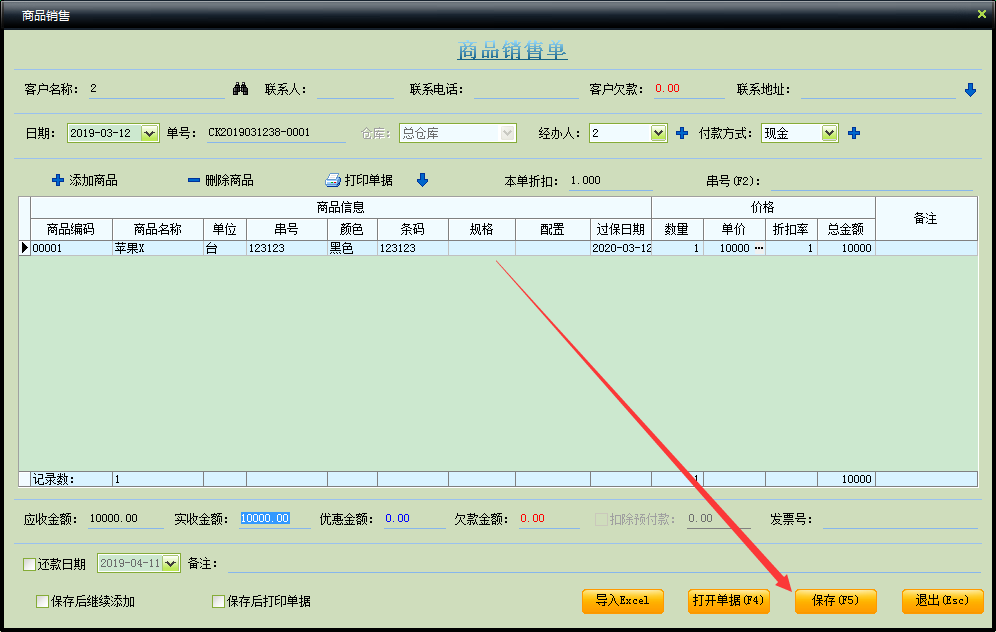Click the 联系地址 input field

[878, 89]
